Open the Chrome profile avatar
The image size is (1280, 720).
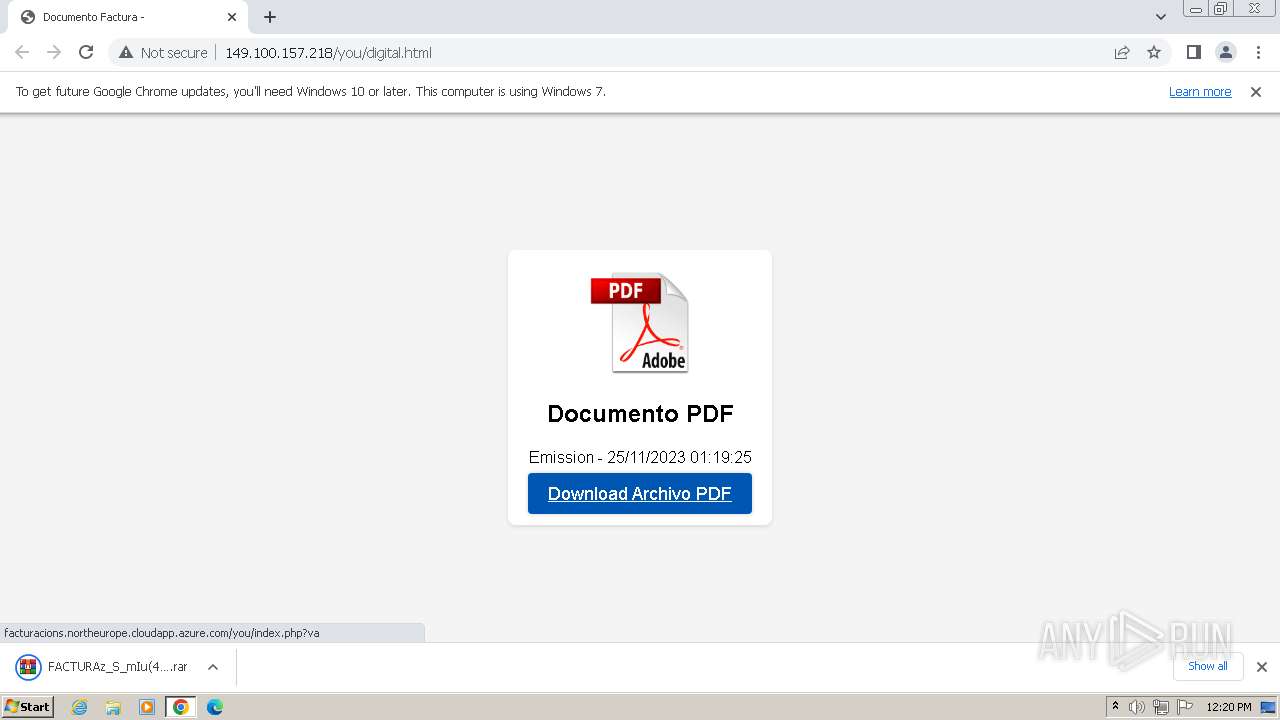[1225, 52]
